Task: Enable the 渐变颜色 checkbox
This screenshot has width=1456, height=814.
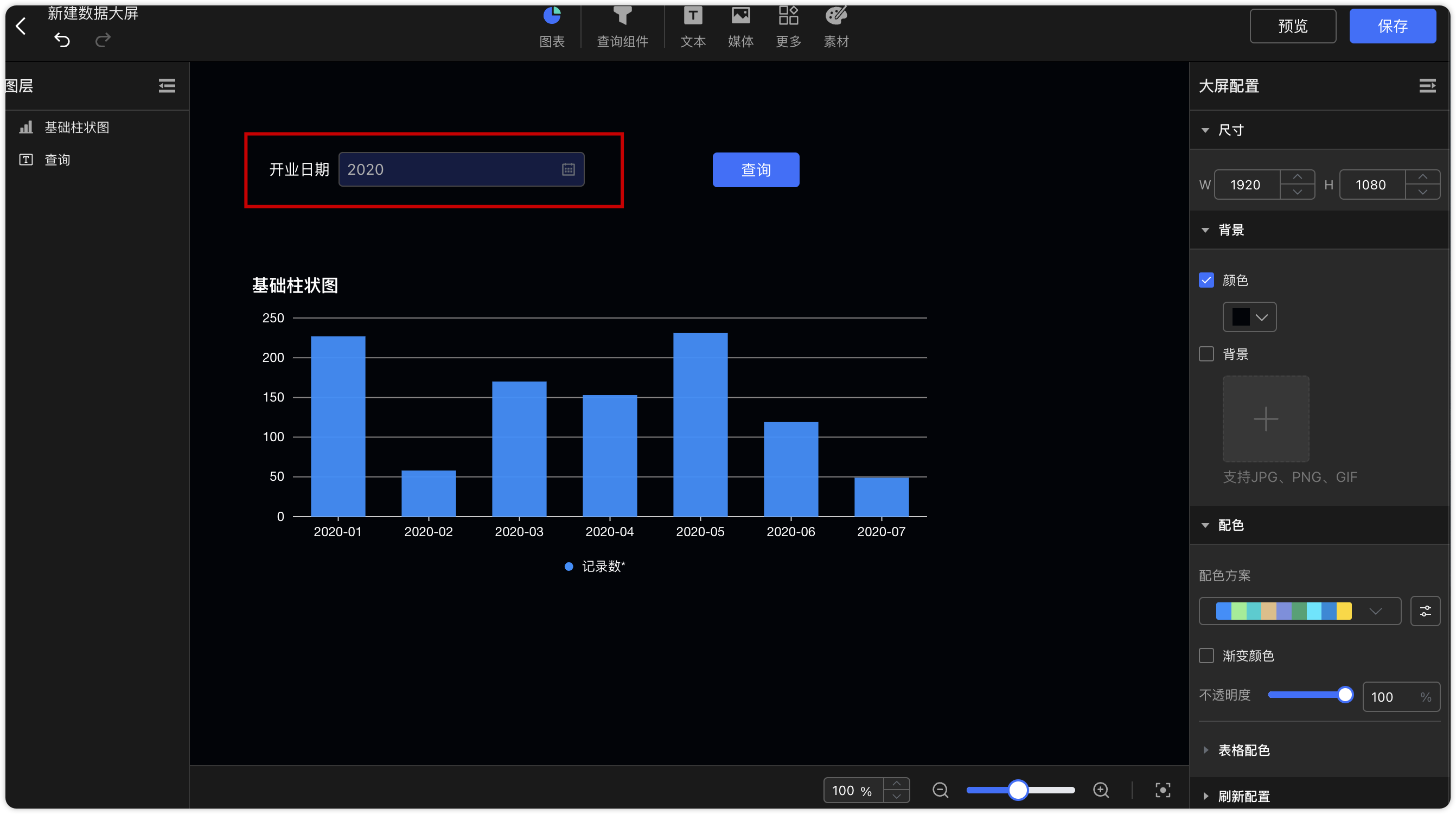Action: pyautogui.click(x=1206, y=655)
